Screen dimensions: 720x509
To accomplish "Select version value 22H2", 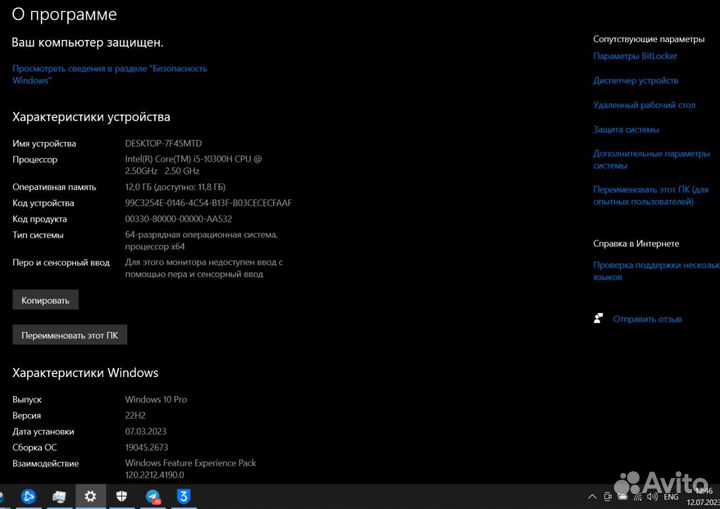I will click(x=135, y=415).
